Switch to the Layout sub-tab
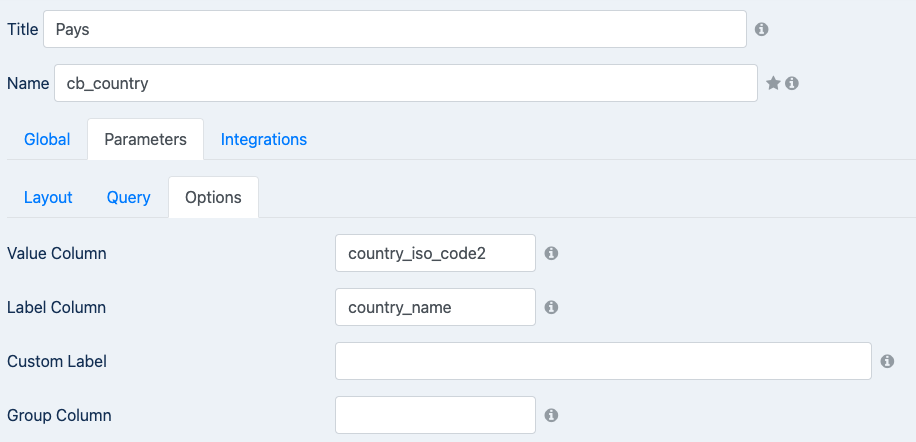This screenshot has width=916, height=442. point(48,197)
